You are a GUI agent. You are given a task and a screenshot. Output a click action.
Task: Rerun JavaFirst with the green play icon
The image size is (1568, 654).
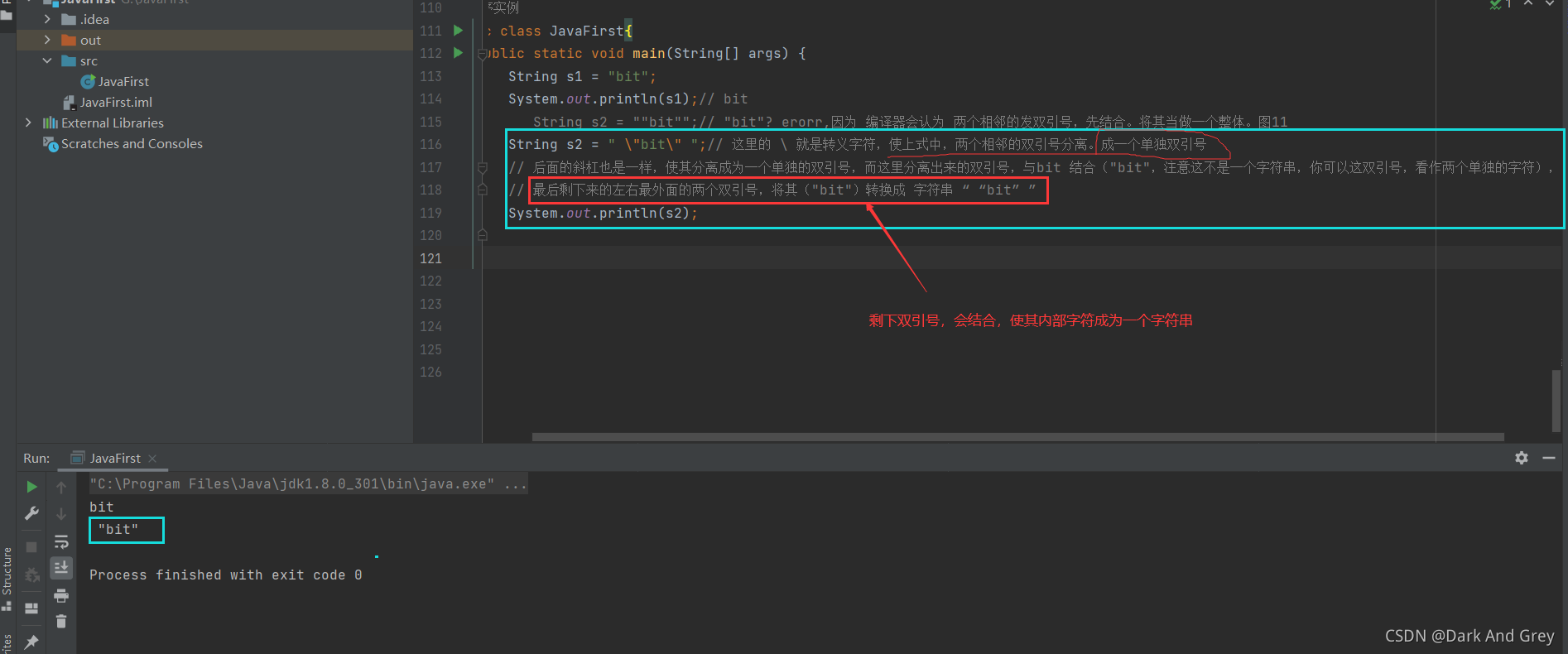(31, 487)
